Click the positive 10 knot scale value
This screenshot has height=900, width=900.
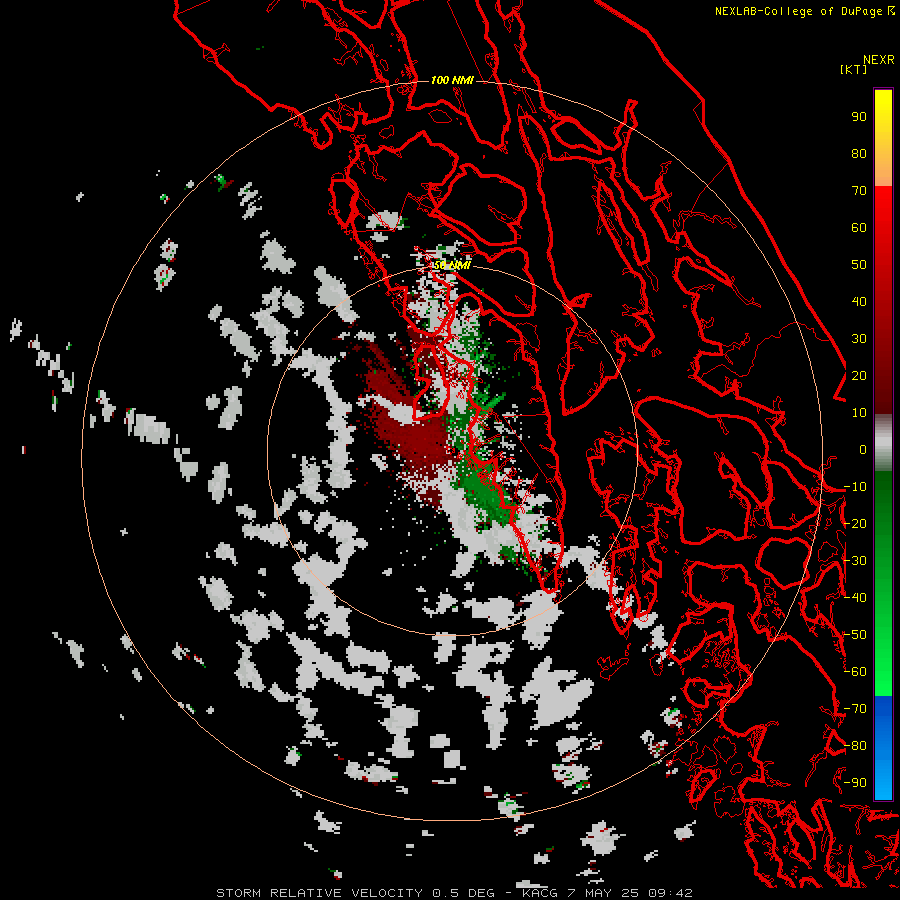859,413
